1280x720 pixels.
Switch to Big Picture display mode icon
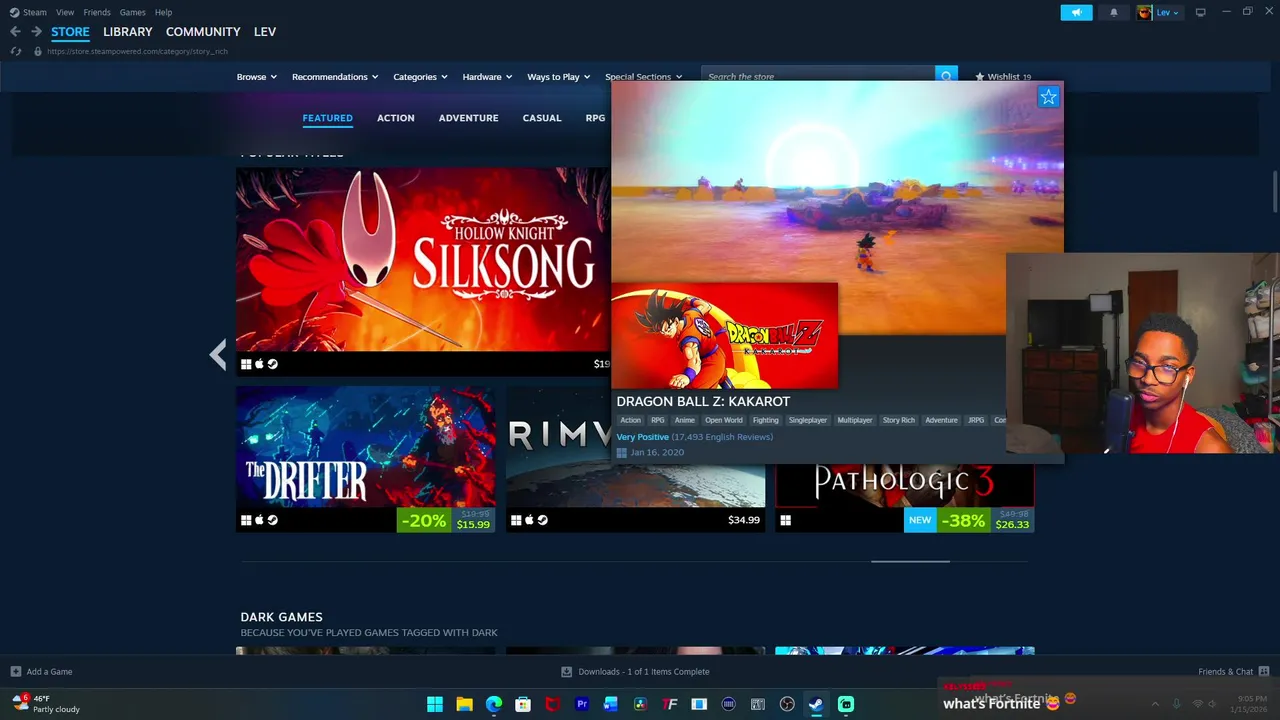(1200, 12)
